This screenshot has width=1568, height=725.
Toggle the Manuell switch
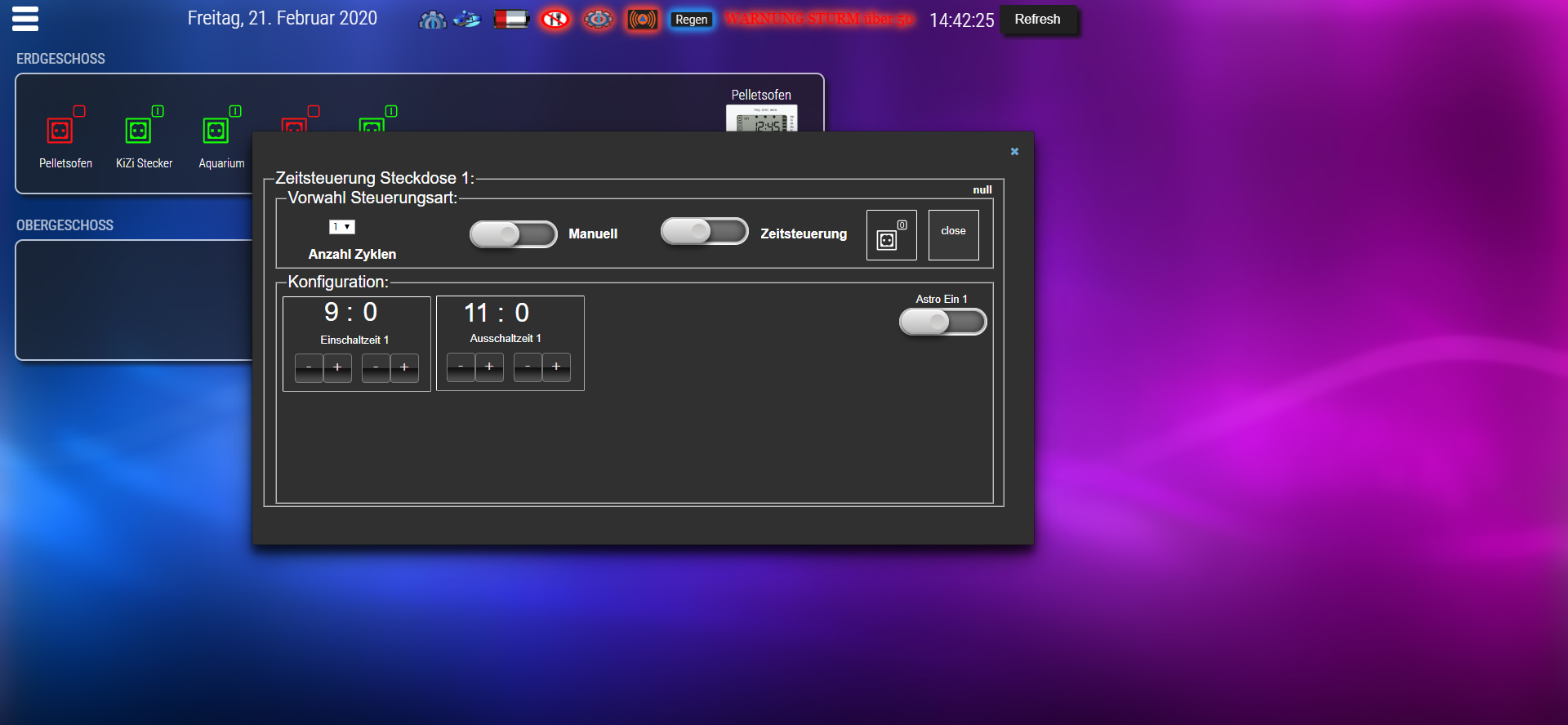(513, 234)
